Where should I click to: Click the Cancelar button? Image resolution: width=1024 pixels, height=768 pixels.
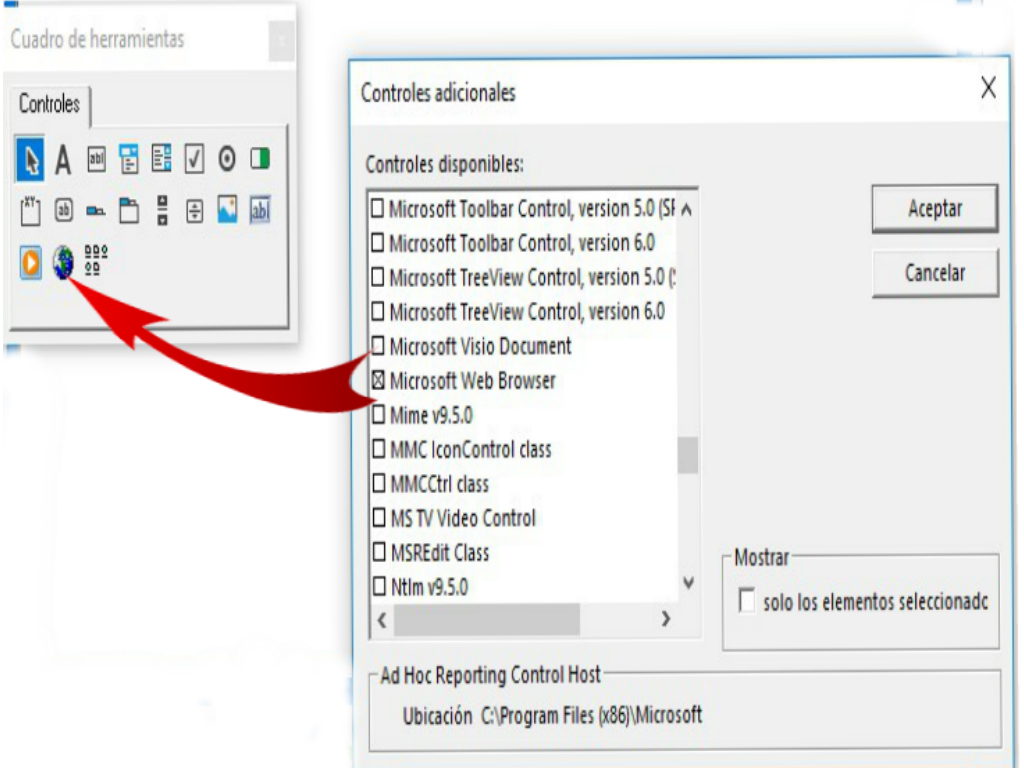[935, 273]
